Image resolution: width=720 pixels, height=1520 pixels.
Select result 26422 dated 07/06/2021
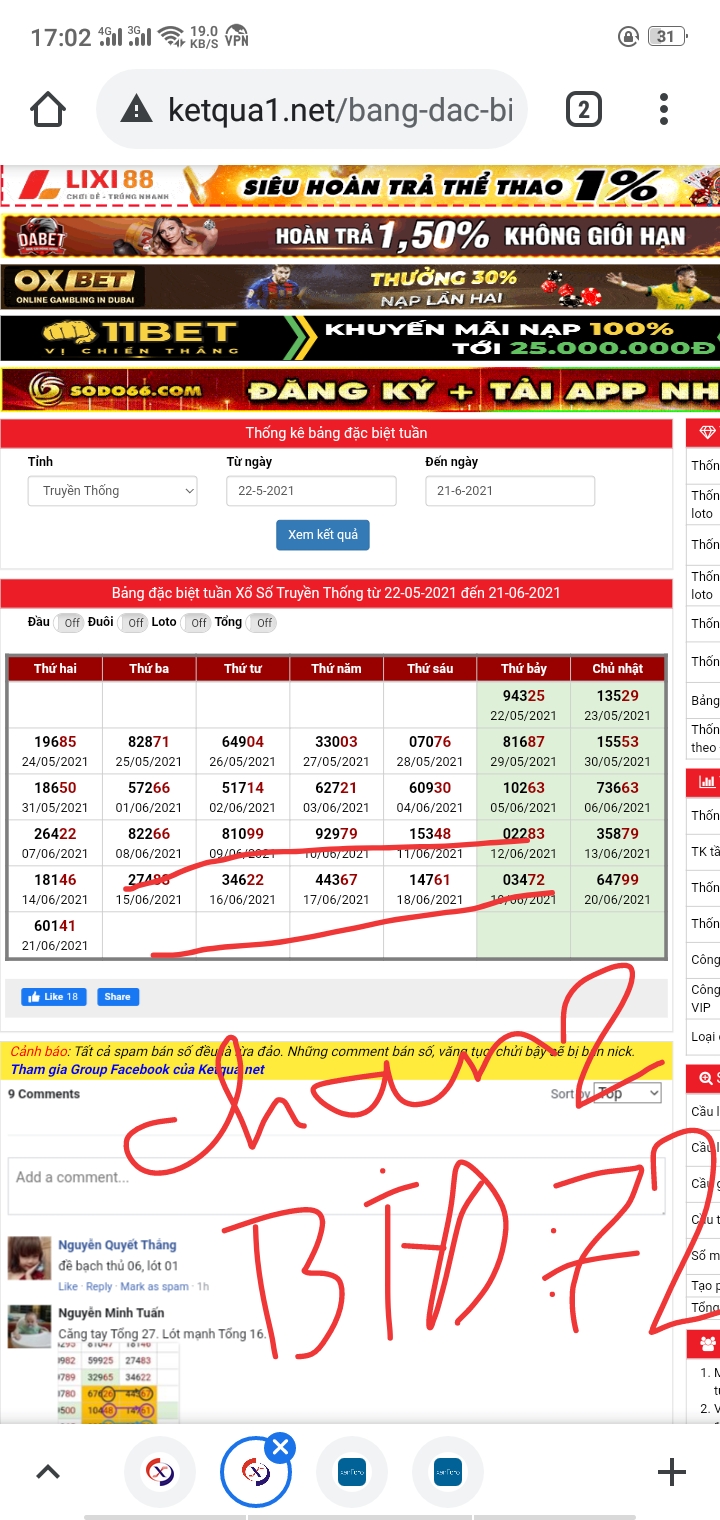click(x=55, y=843)
